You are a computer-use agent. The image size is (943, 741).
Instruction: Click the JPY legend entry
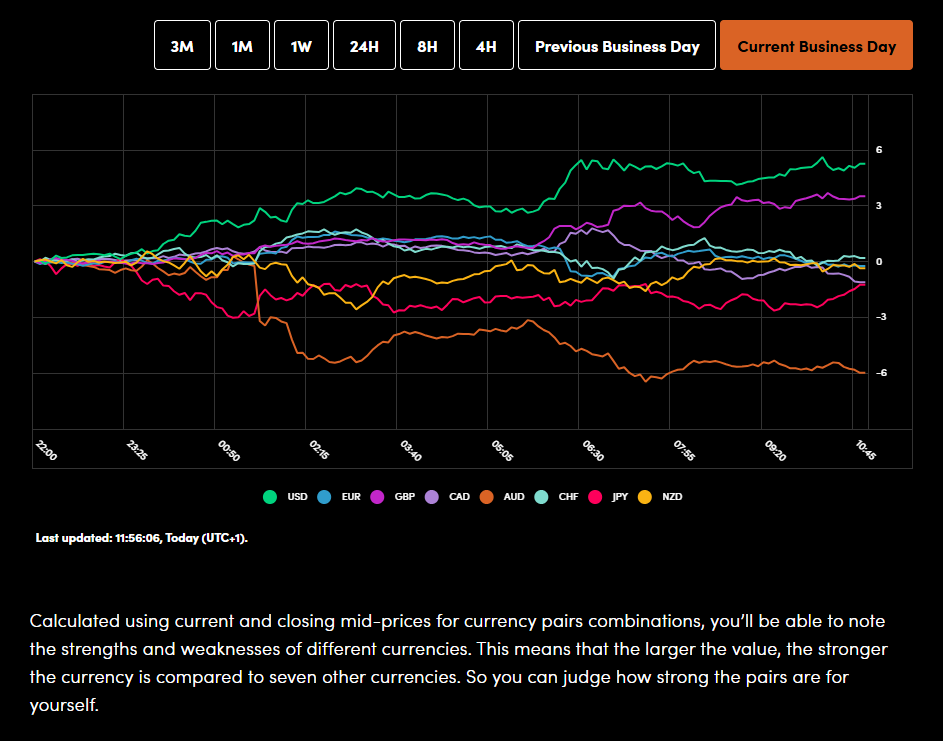point(611,497)
